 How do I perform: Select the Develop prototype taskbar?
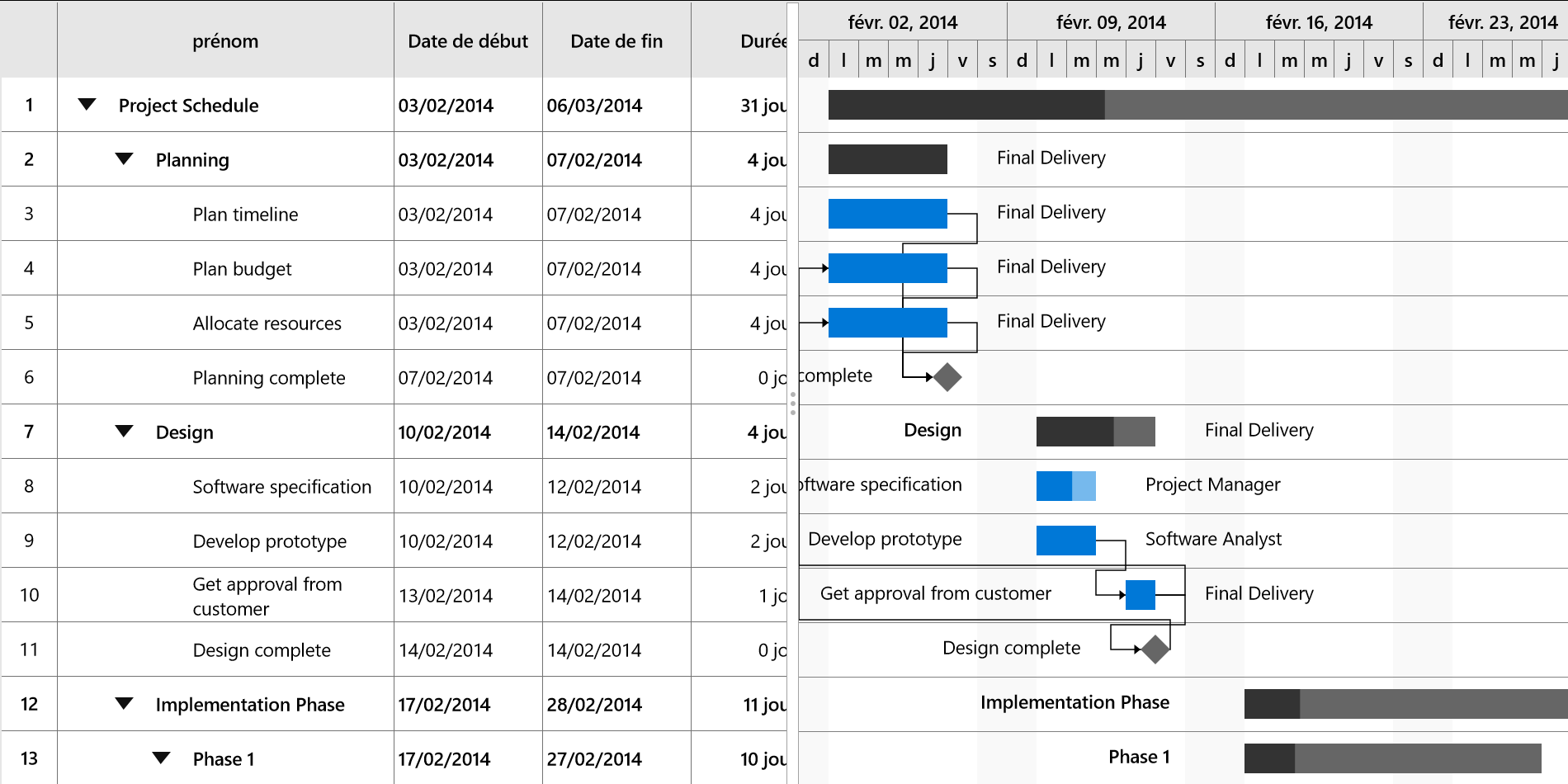point(1066,541)
